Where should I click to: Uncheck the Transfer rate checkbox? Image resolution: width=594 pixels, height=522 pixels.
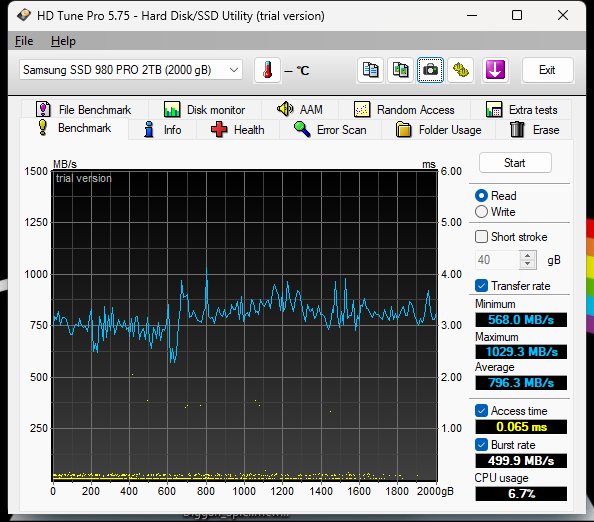(x=481, y=286)
